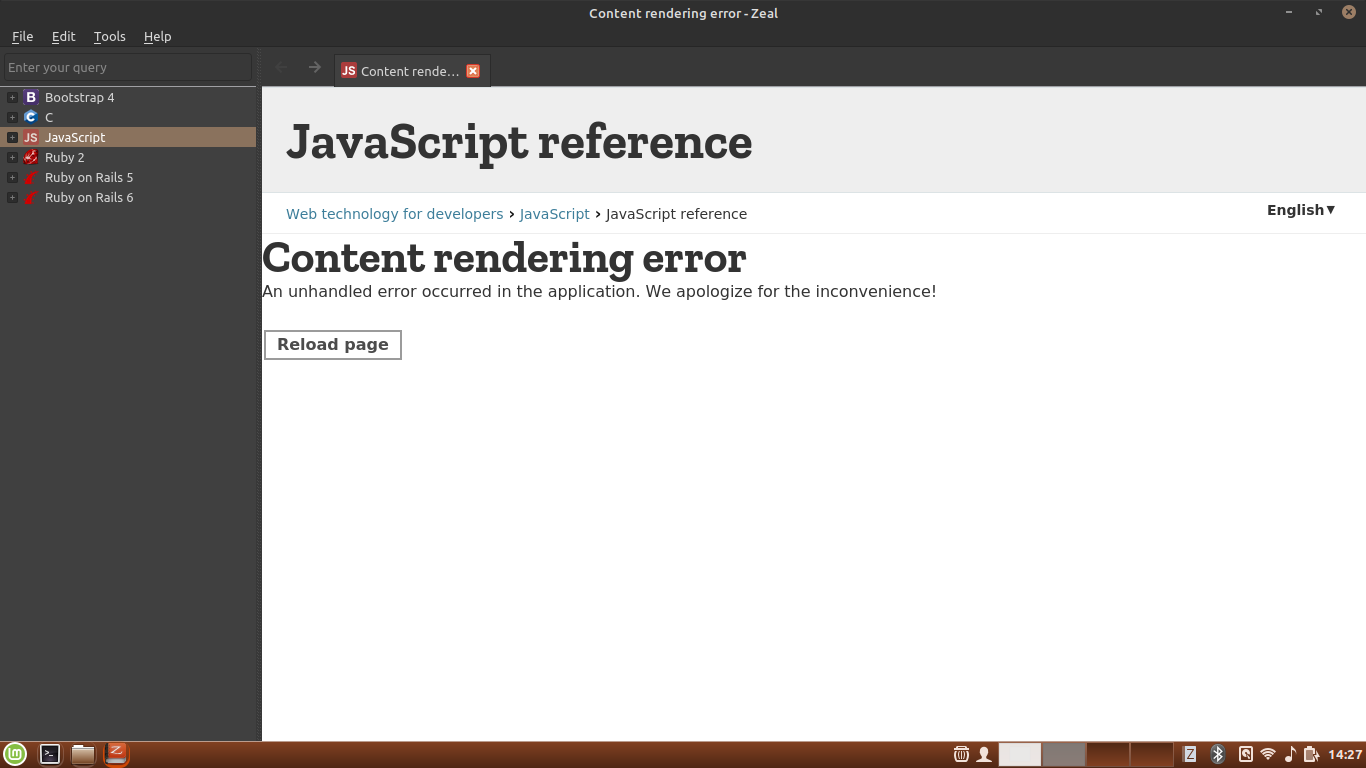This screenshot has height=768, width=1366.
Task: Open the Help menu
Action: (x=158, y=36)
